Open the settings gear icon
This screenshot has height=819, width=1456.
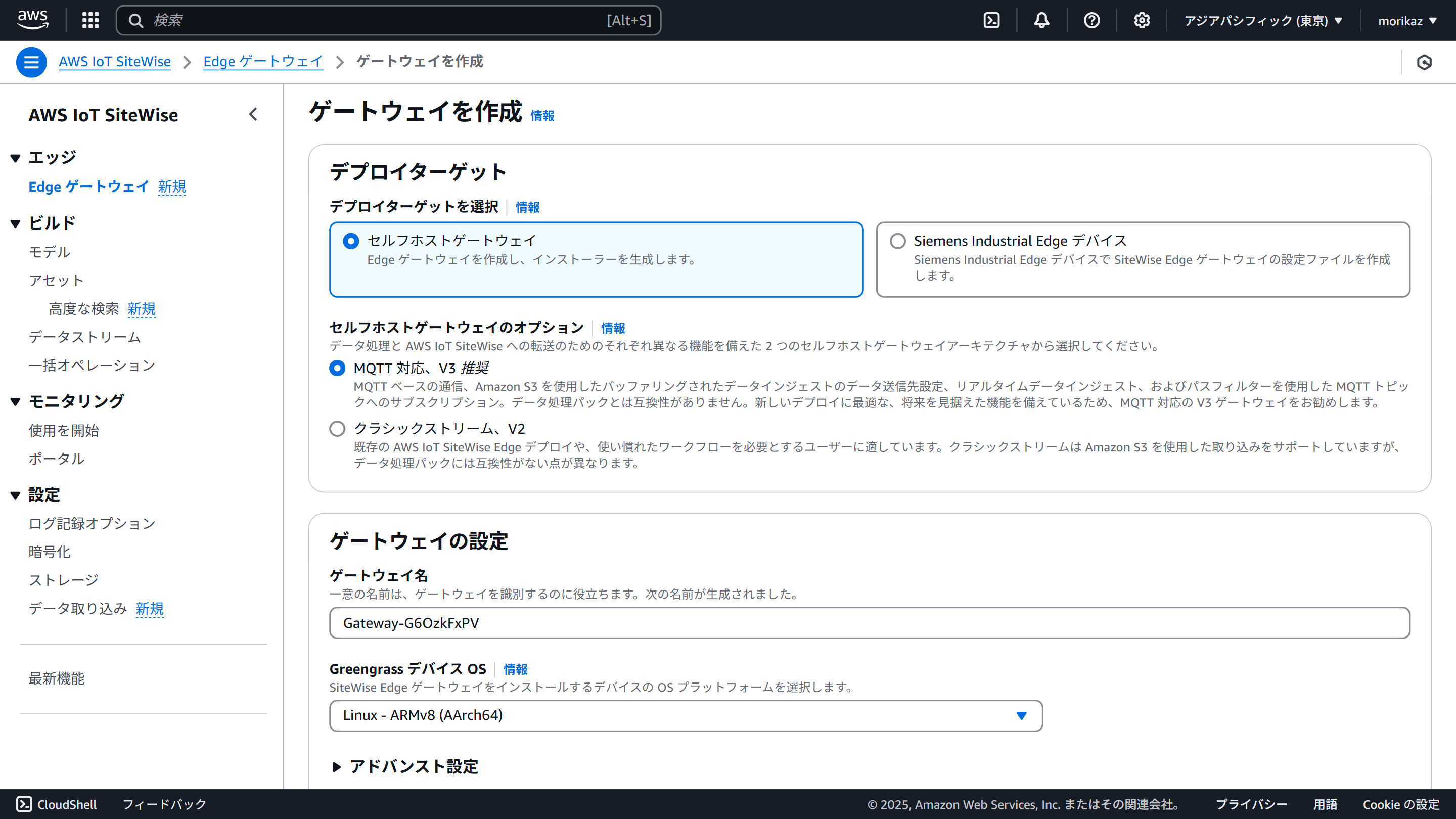pyautogui.click(x=1142, y=21)
